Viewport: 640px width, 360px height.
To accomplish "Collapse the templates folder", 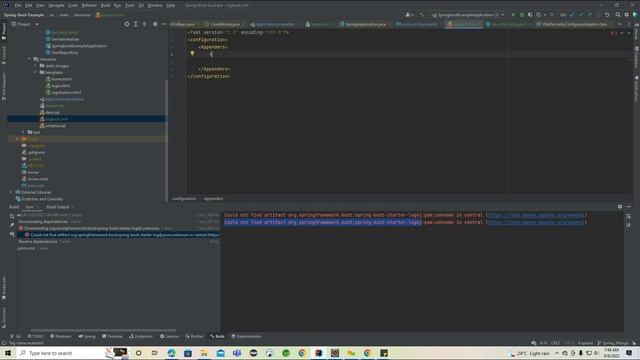I will tap(36, 72).
